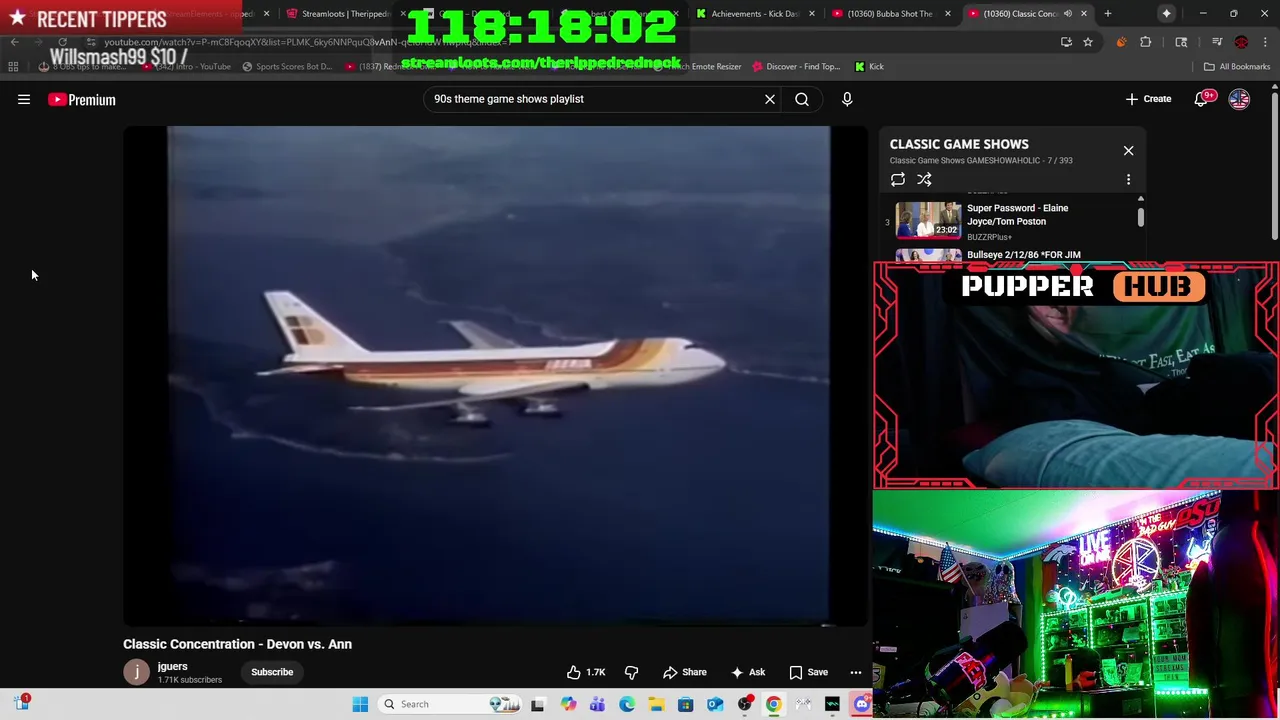Like the video with 1.7K likes
Screen dimensions: 1280x720
586,672
